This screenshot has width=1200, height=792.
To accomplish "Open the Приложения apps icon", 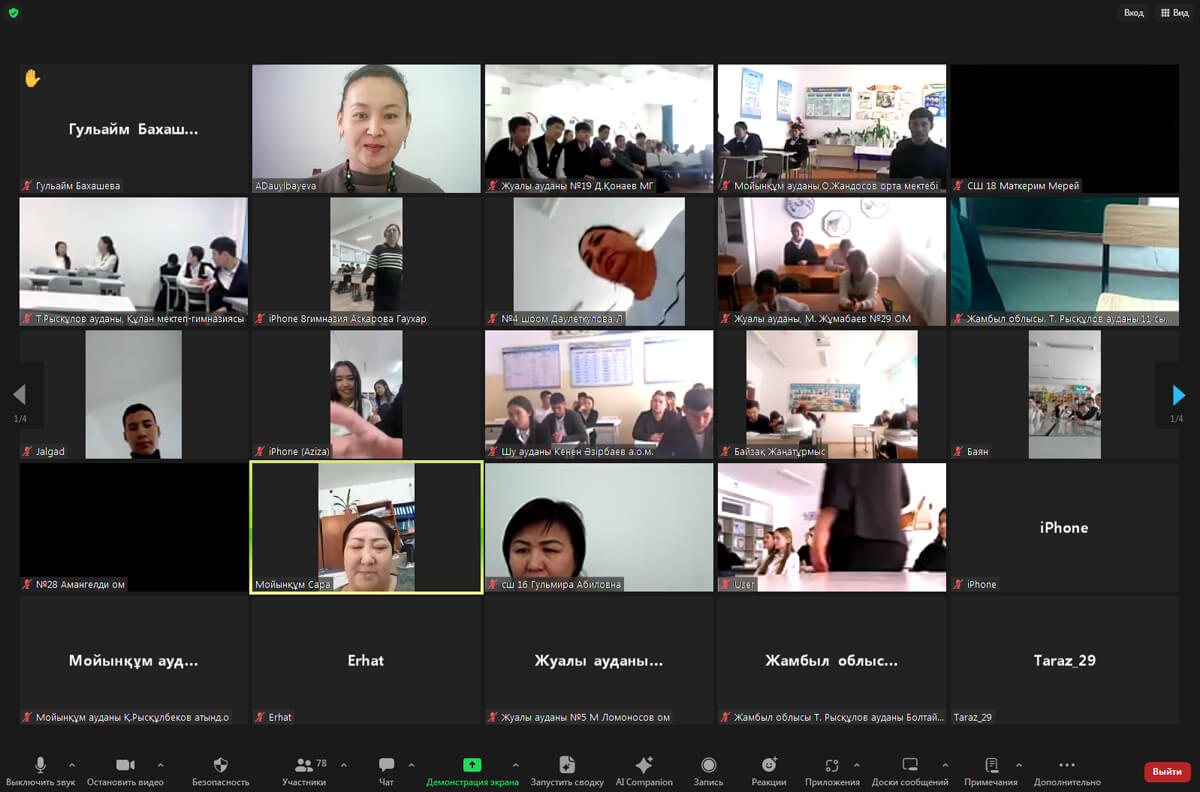I will [832, 765].
